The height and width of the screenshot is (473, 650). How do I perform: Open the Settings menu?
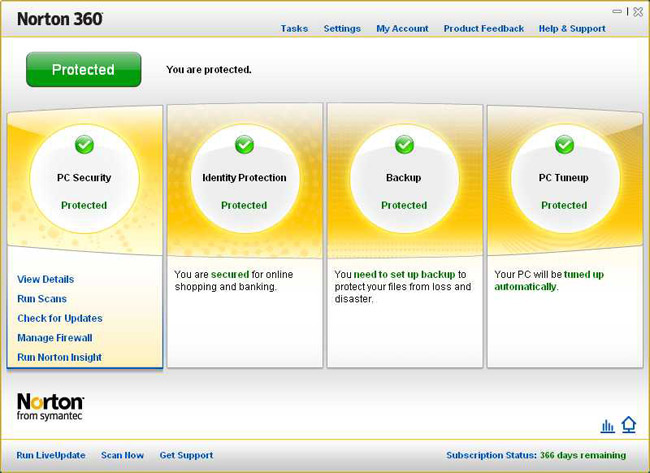coord(342,29)
